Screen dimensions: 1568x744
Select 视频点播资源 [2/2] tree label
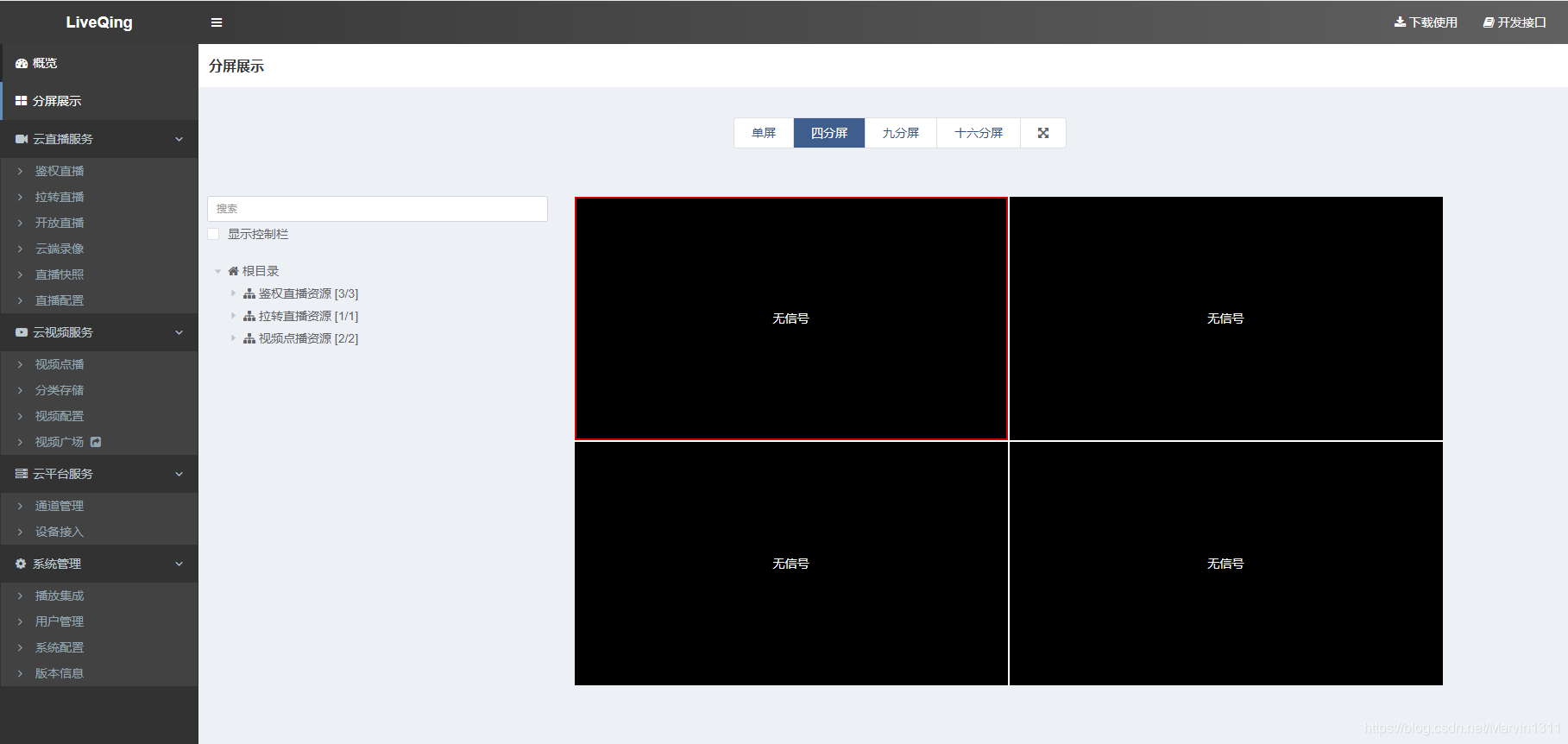[308, 338]
